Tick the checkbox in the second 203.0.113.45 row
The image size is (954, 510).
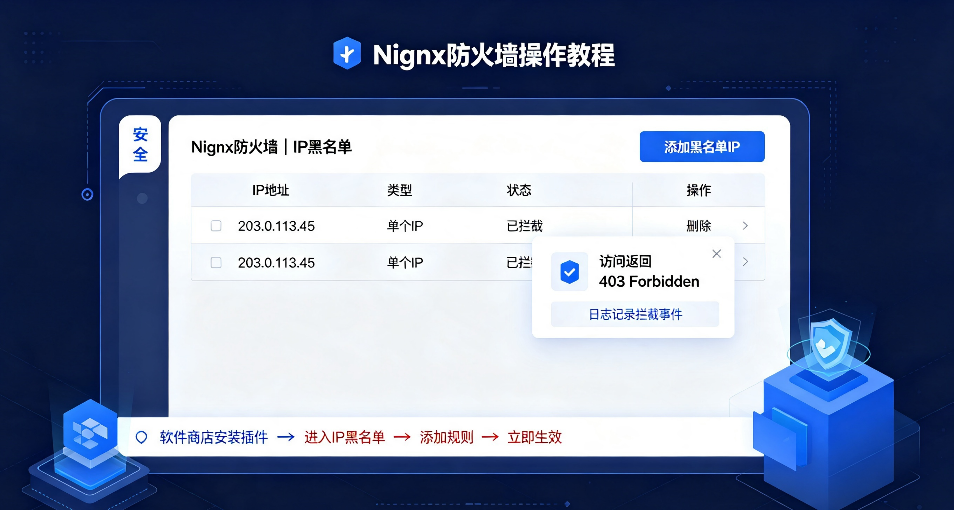[x=216, y=262]
